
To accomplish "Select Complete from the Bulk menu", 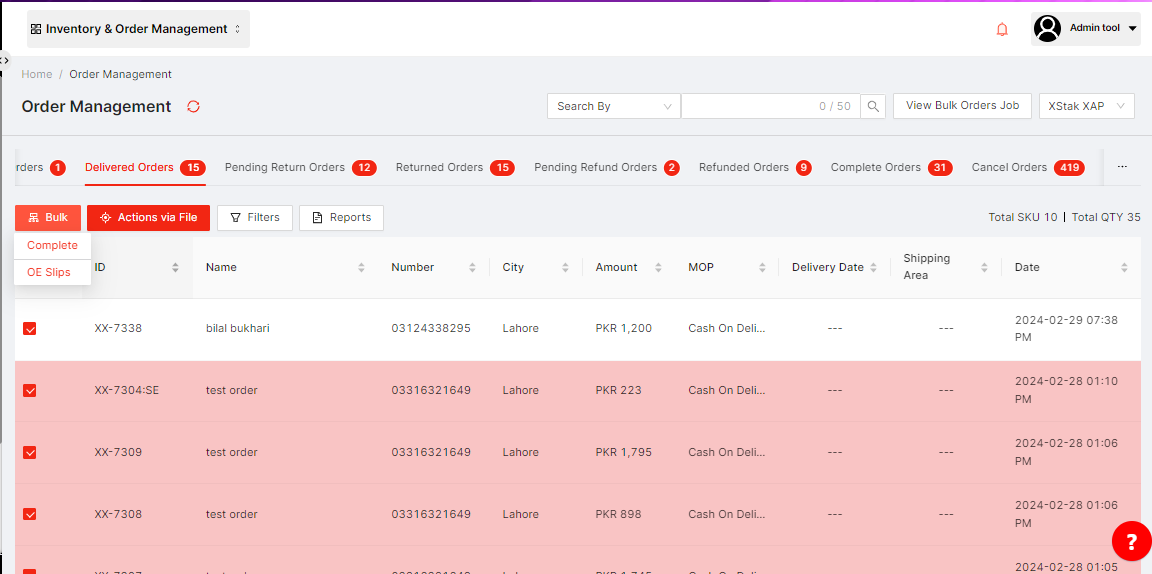I will pyautogui.click(x=52, y=245).
